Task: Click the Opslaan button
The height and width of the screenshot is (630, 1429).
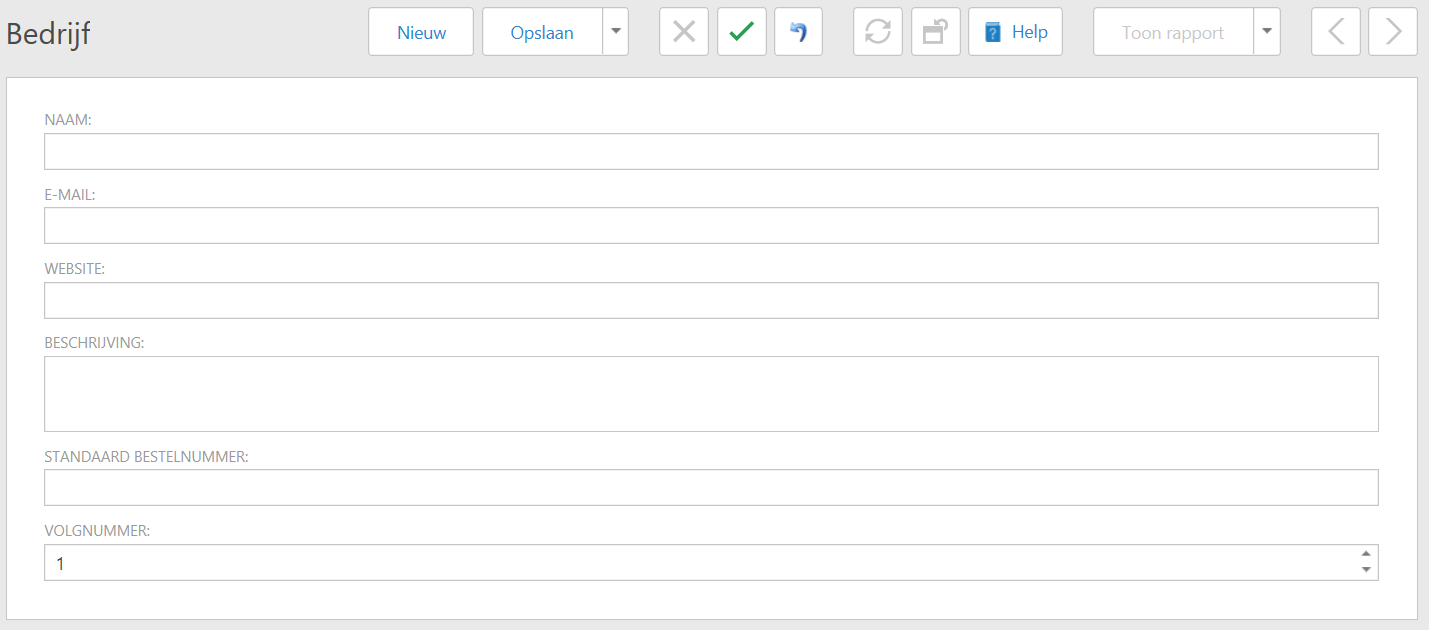Action: pyautogui.click(x=542, y=32)
